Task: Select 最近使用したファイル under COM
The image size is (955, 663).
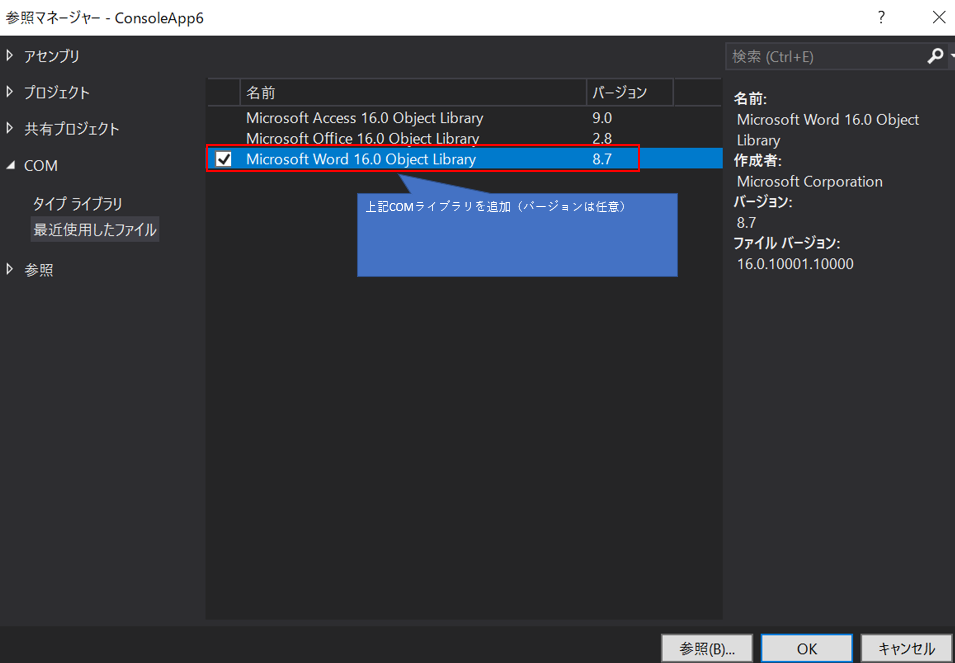Action: point(95,230)
